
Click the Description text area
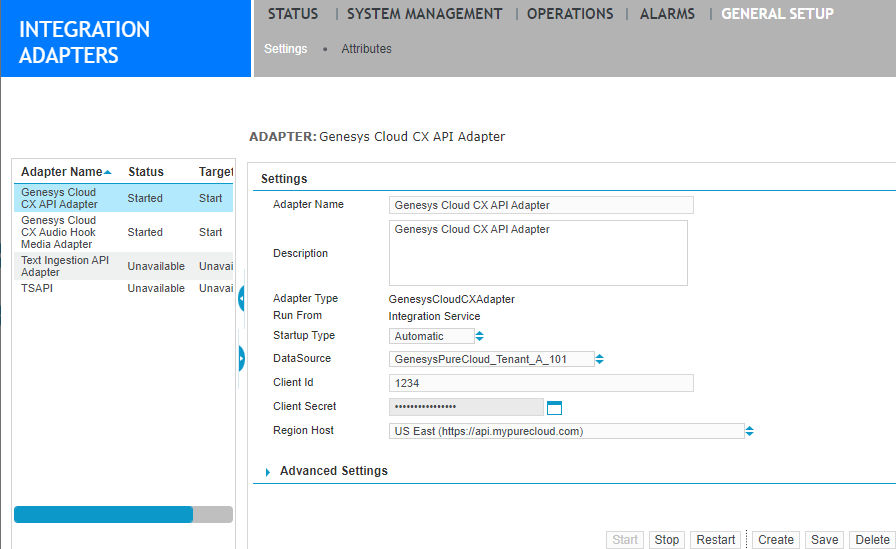[538, 253]
